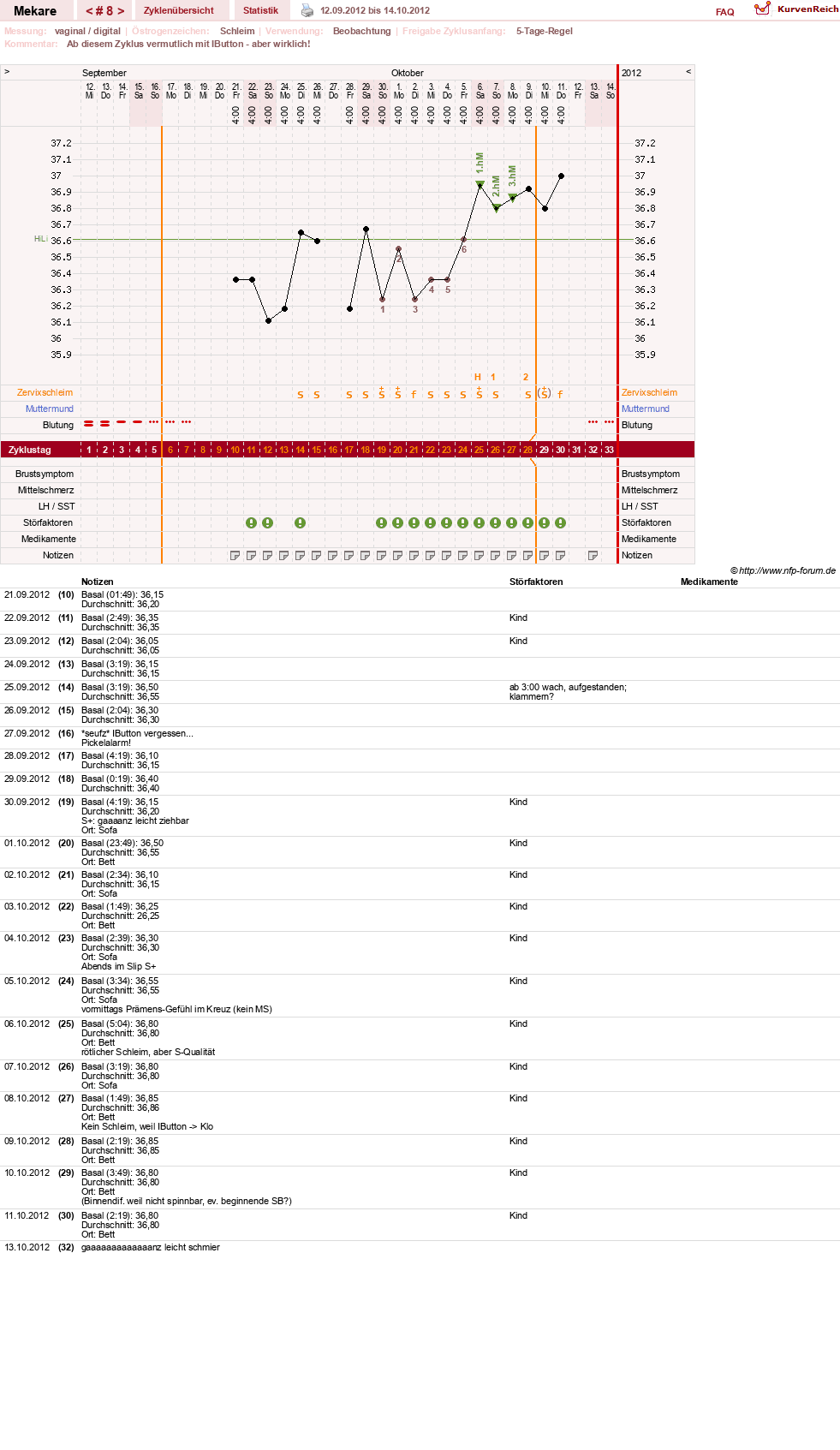The image size is (840, 1450).
Task: Select the note row dated 21.09.2012
Action: [420, 600]
